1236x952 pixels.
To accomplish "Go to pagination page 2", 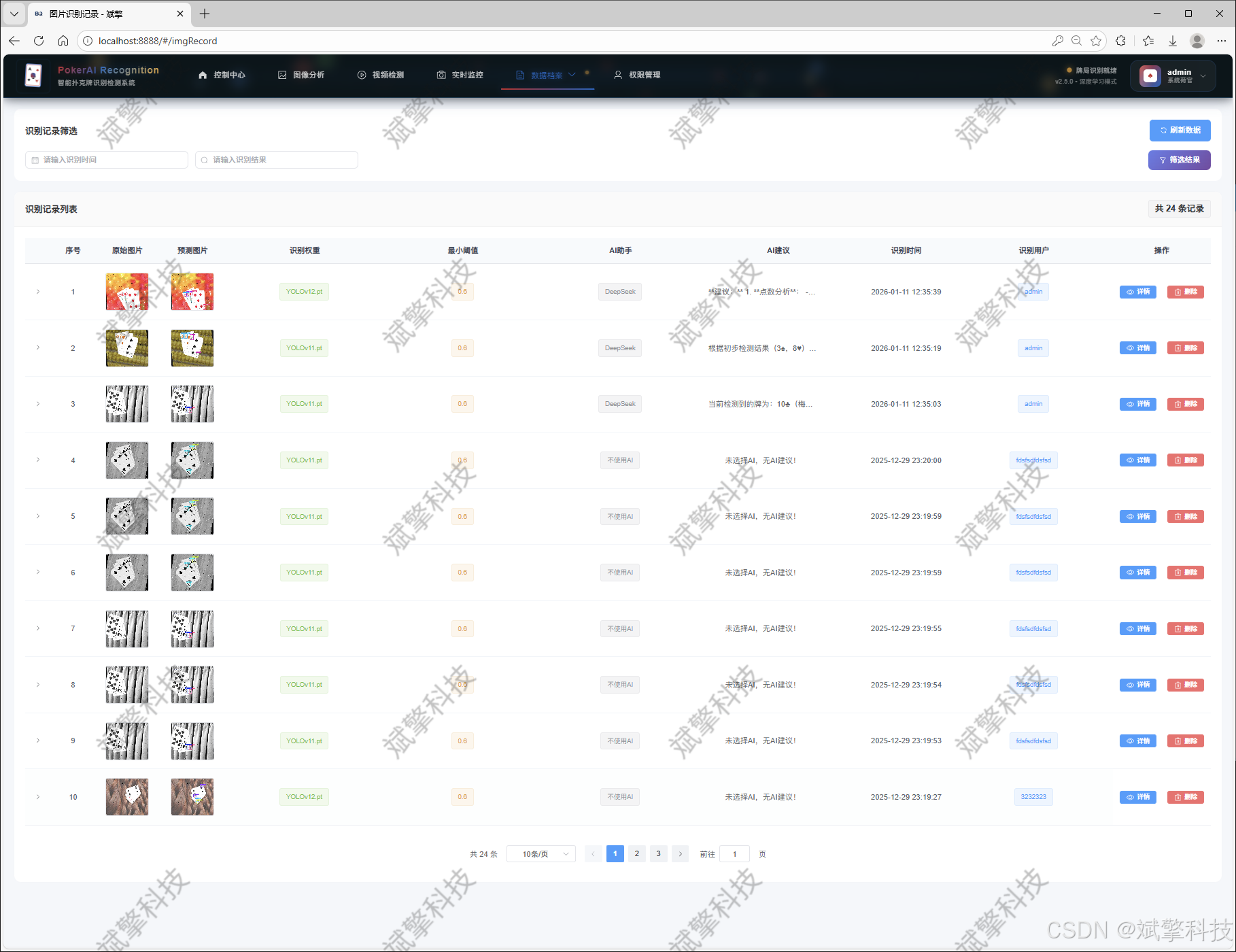I will [x=636, y=854].
